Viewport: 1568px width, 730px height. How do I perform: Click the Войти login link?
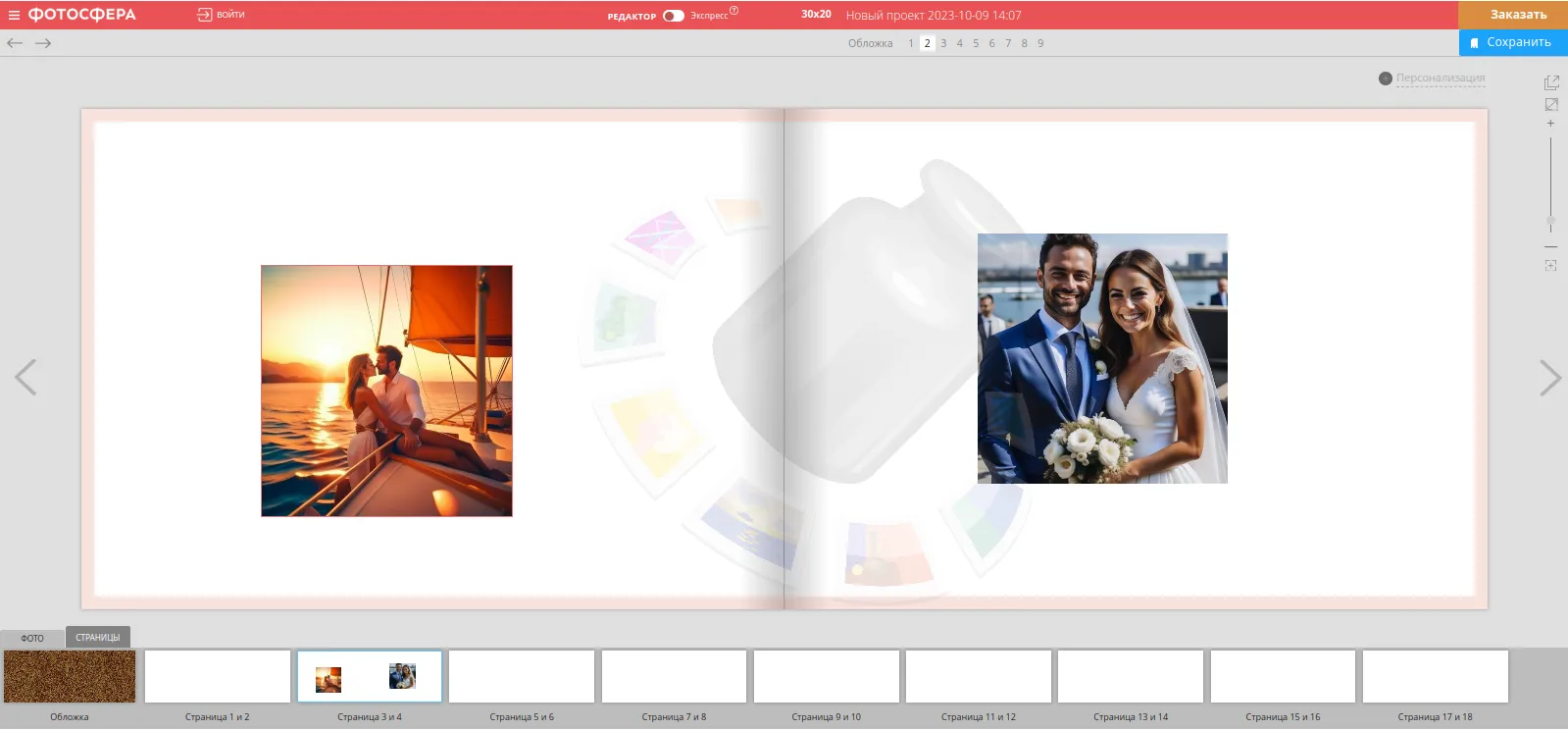tap(222, 15)
